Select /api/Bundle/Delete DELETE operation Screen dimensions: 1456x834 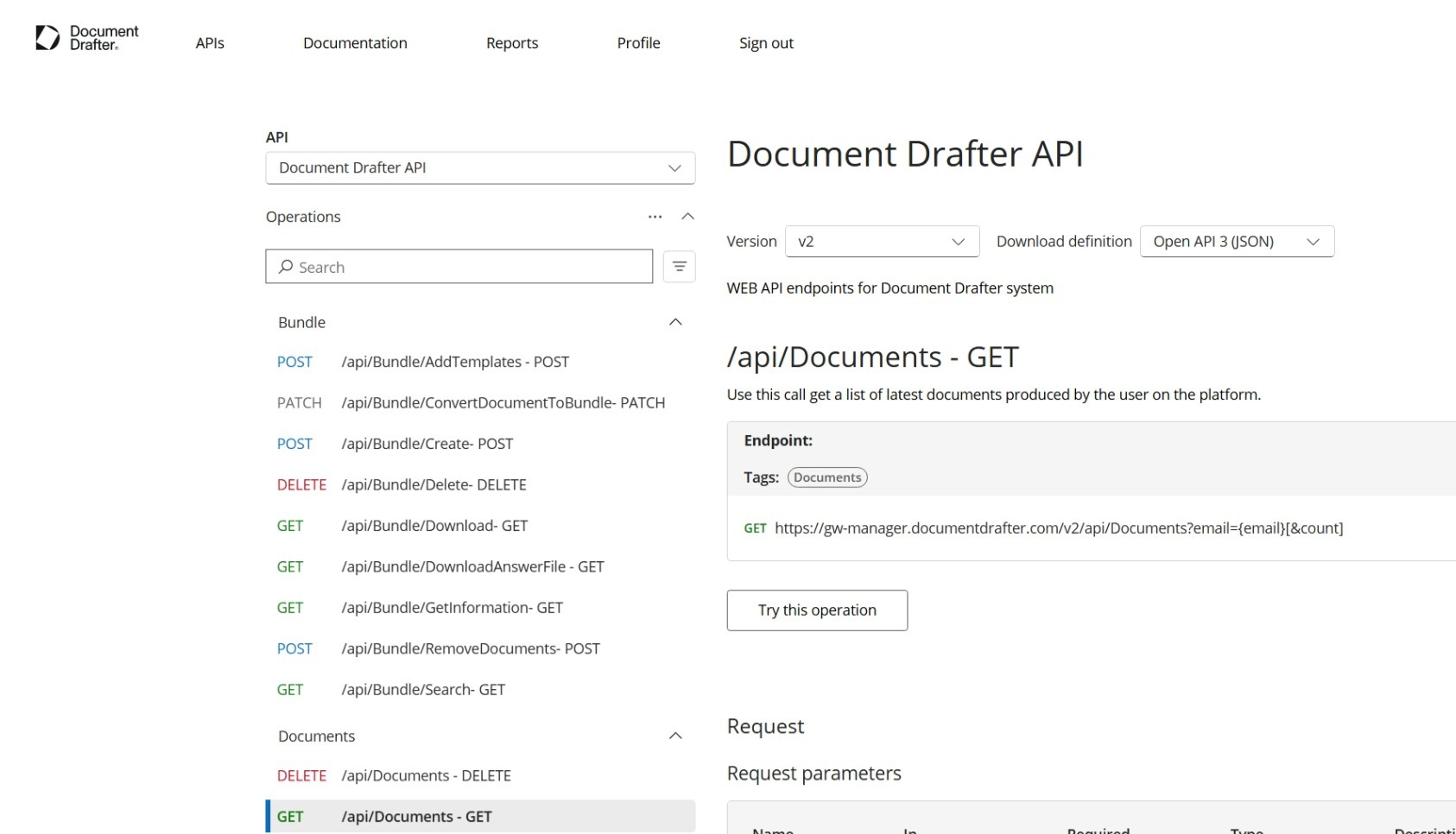(x=434, y=485)
